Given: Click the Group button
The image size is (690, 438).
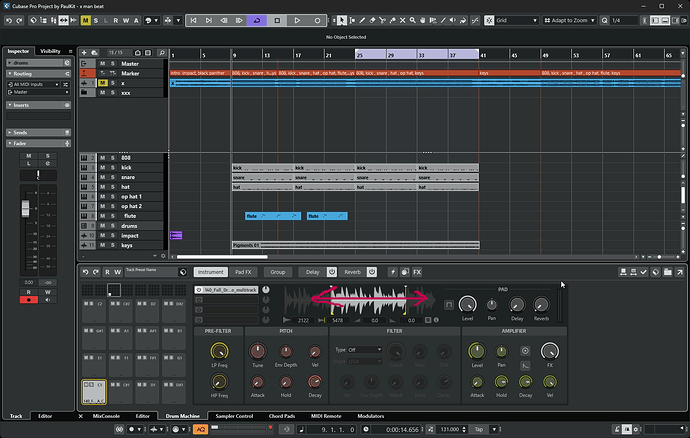Looking at the screenshot, I should (x=278, y=272).
